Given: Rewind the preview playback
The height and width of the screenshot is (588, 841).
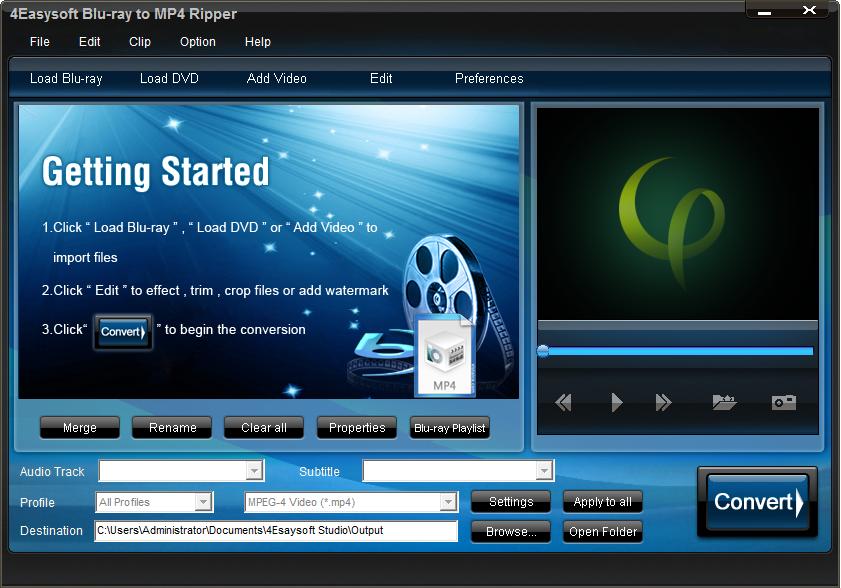Looking at the screenshot, I should (x=563, y=402).
